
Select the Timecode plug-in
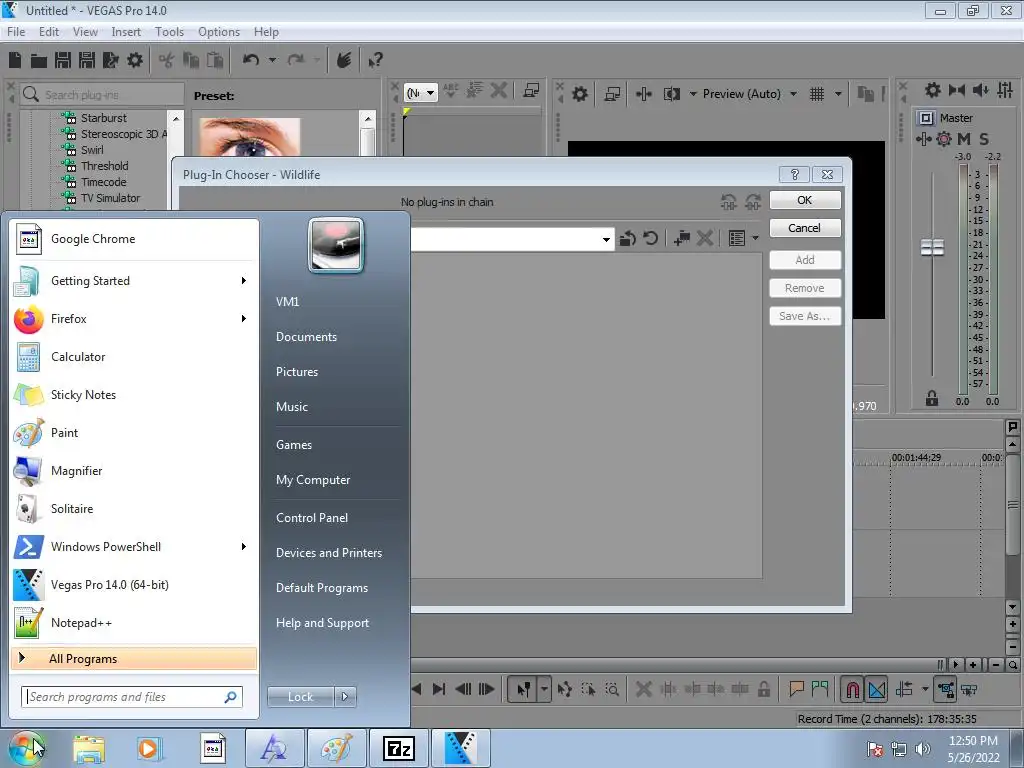pyautogui.click(x=103, y=182)
